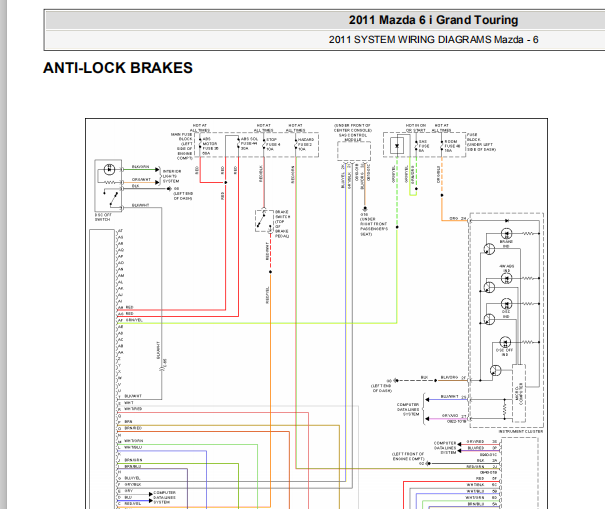This screenshot has height=509, width=605.
Task: Click the "BRAKE IND" indicator label
Action: [x=506, y=244]
